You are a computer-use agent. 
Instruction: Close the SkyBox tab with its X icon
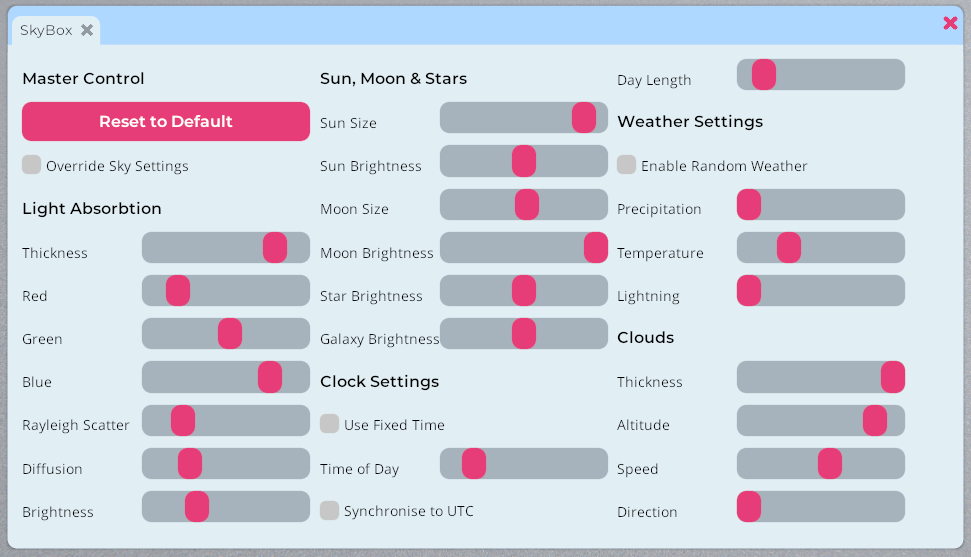(87, 30)
